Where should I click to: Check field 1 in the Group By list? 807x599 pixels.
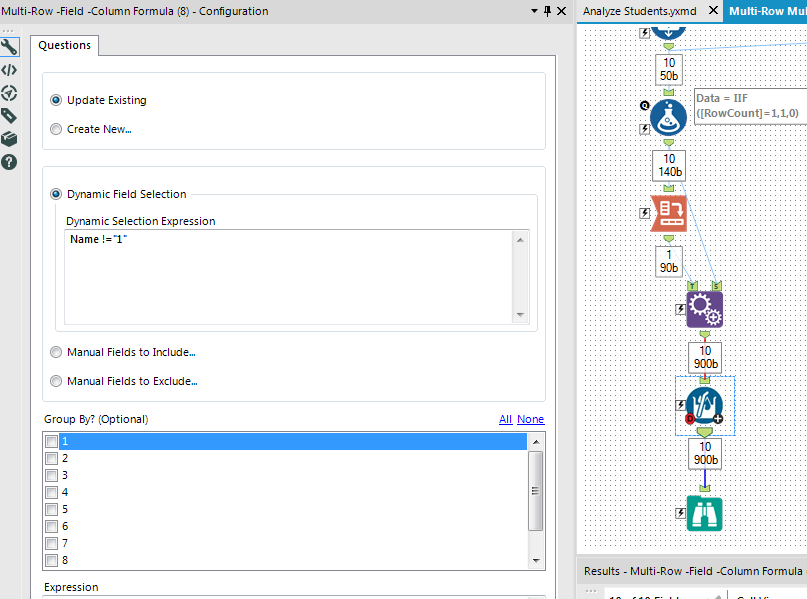(x=51, y=440)
